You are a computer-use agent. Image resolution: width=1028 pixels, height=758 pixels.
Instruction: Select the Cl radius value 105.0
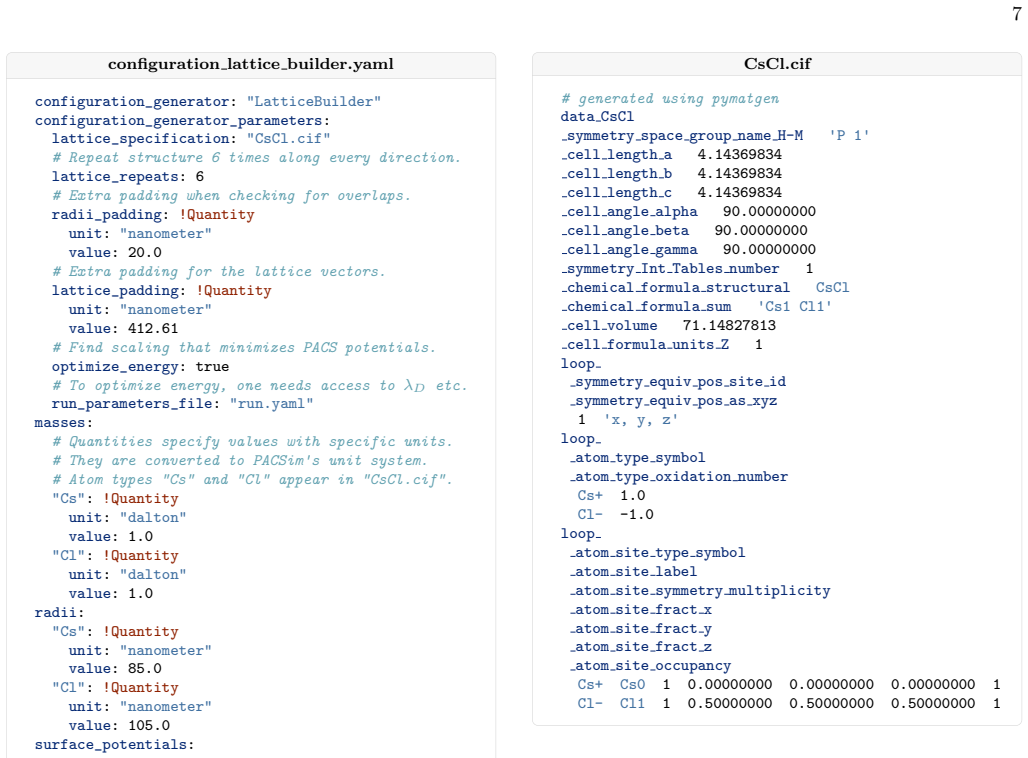point(149,726)
